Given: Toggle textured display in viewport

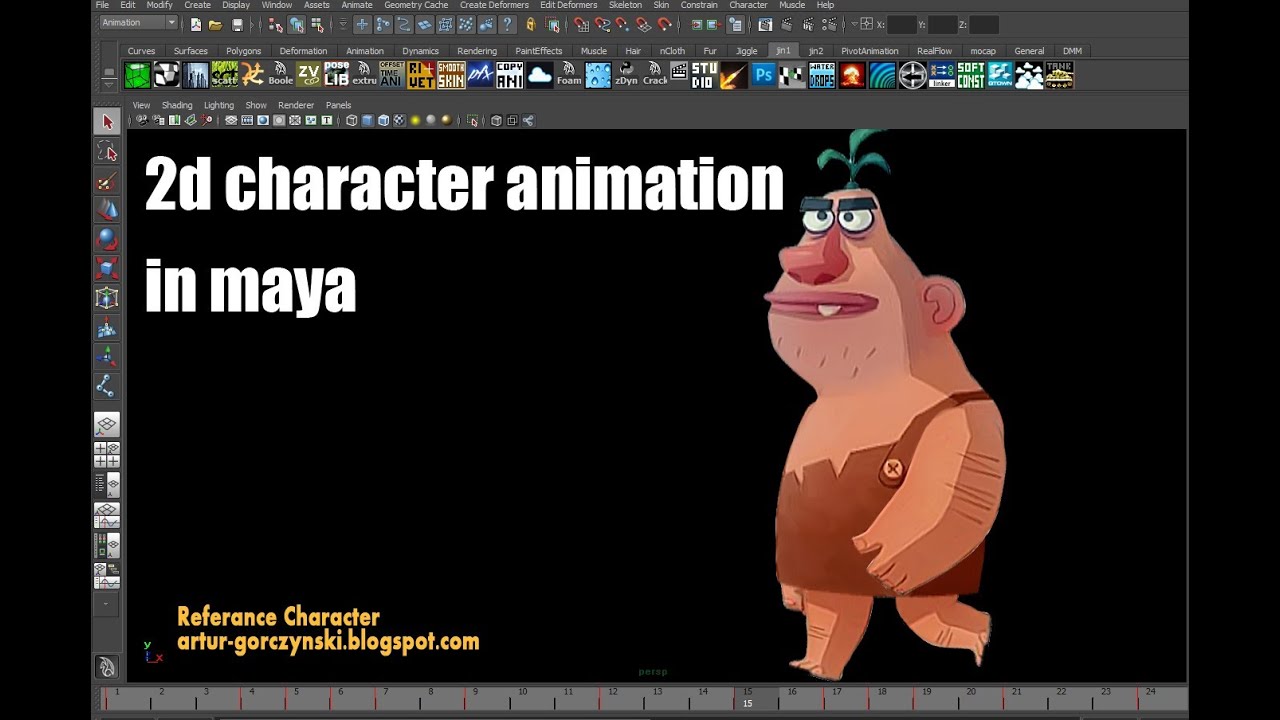Looking at the screenshot, I should click(399, 121).
